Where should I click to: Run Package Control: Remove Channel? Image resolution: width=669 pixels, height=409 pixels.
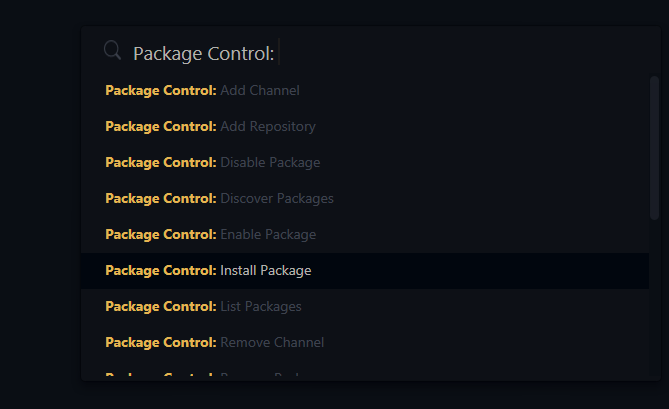click(272, 343)
